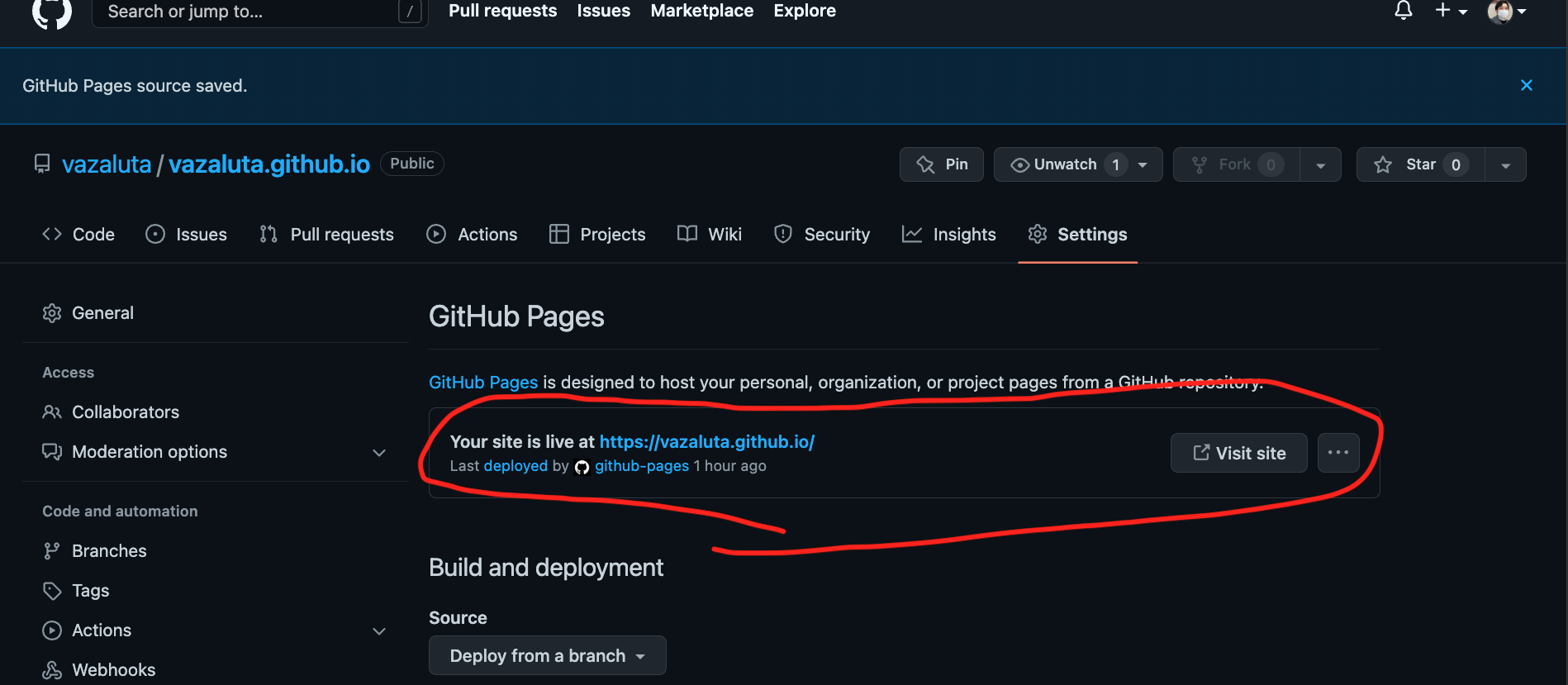Go to Marketplace
The image size is (1568, 685).
[x=701, y=11]
